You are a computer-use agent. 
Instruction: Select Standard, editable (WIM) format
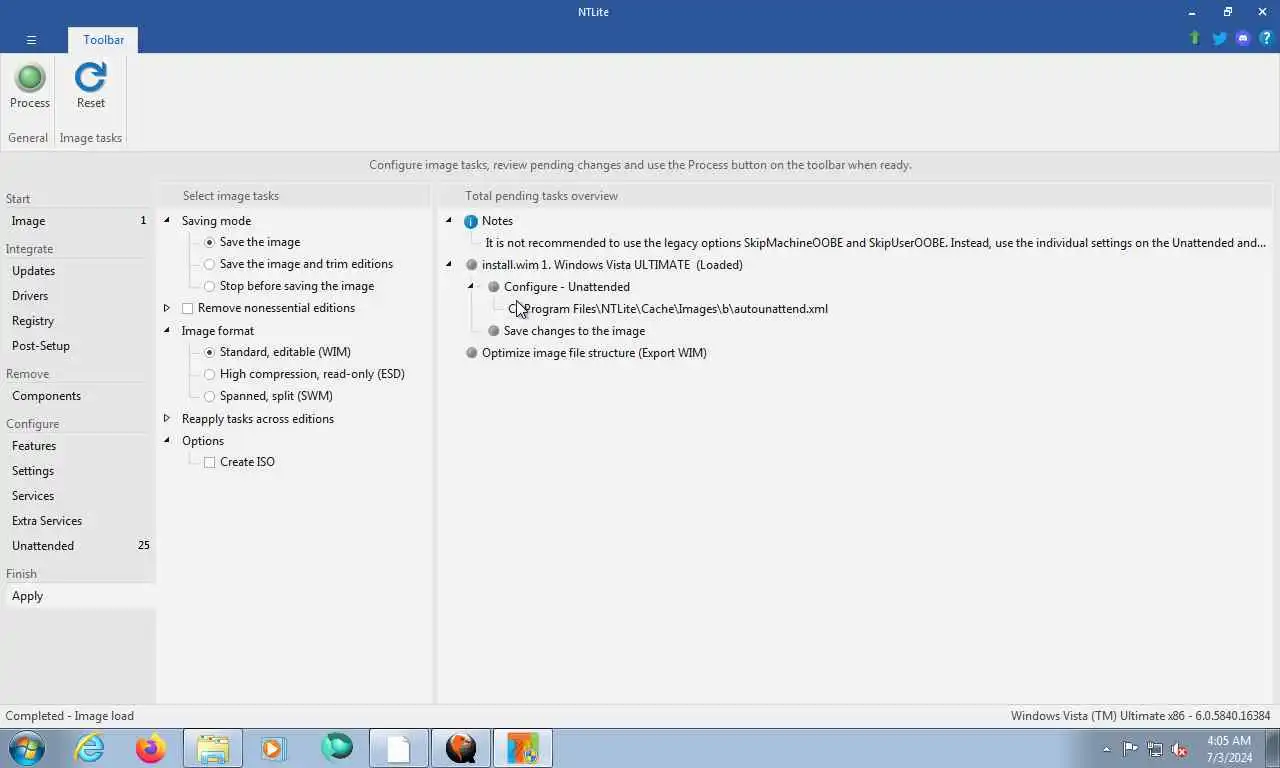coord(209,352)
